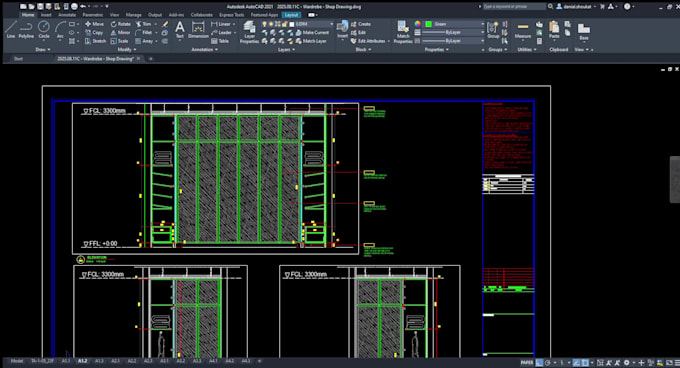Expand the Utilities panel
This screenshot has height=368, width=680.
pyautogui.click(x=526, y=49)
